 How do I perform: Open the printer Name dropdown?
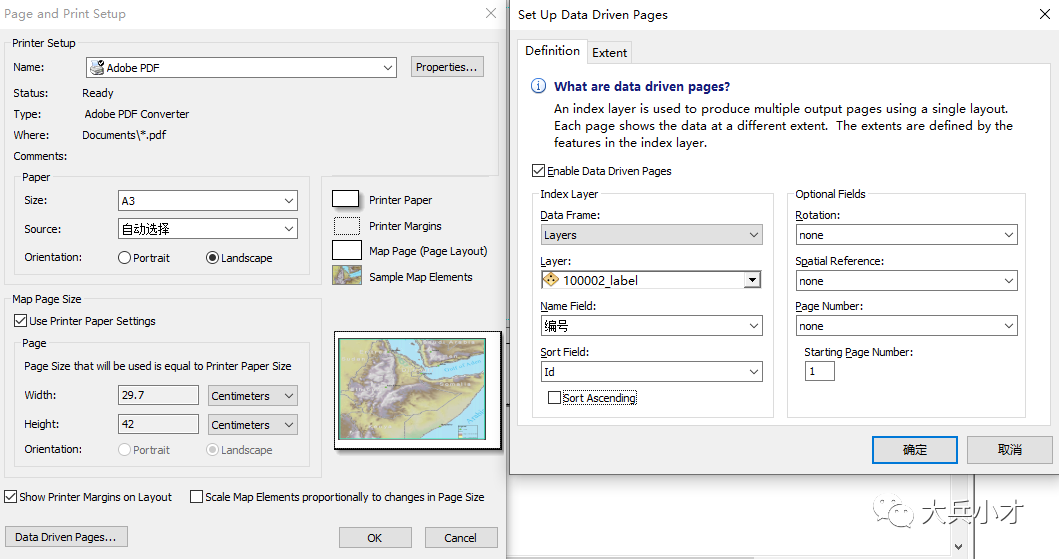point(241,68)
